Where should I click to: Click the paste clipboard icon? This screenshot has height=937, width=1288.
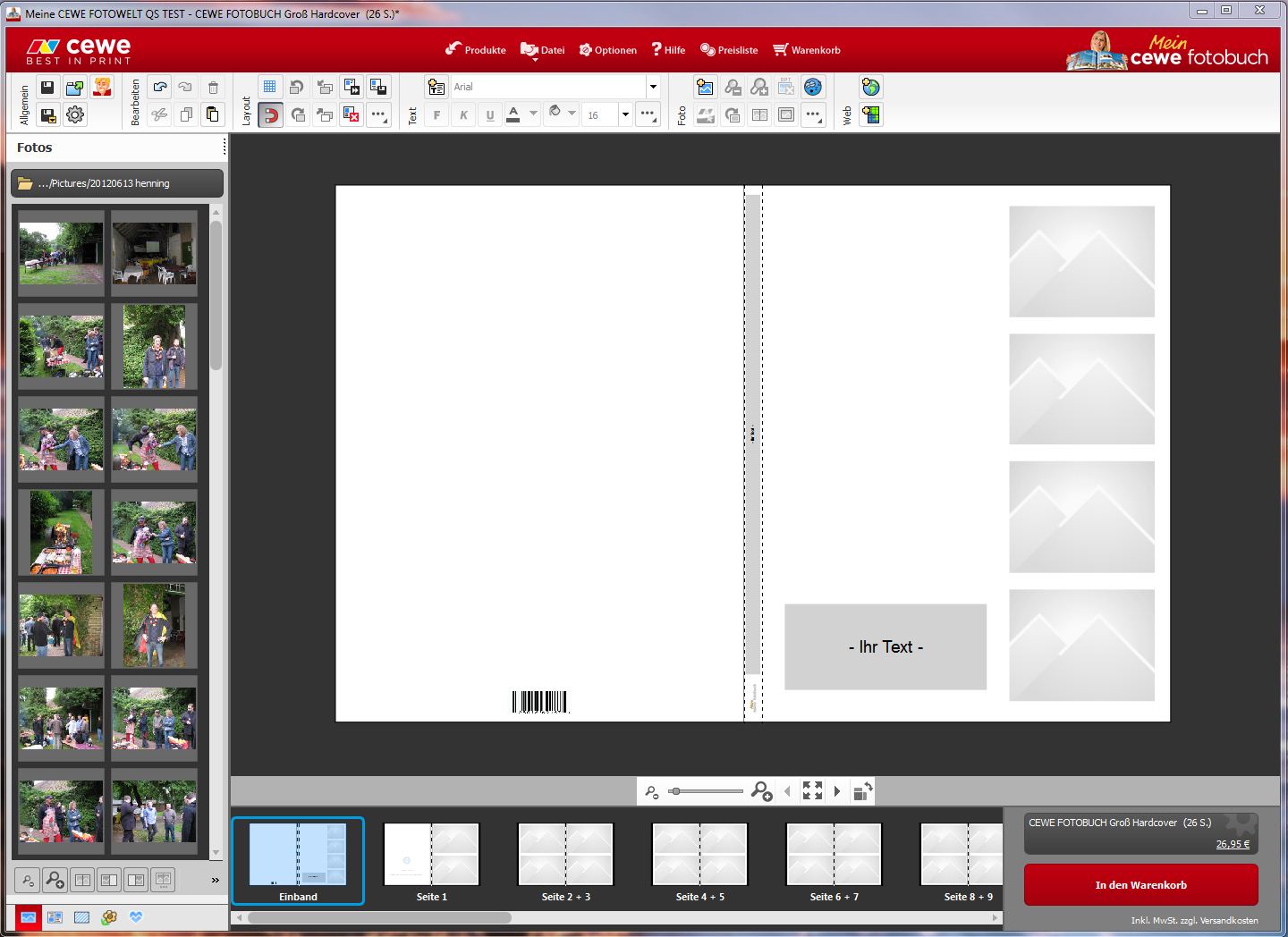click(x=213, y=114)
